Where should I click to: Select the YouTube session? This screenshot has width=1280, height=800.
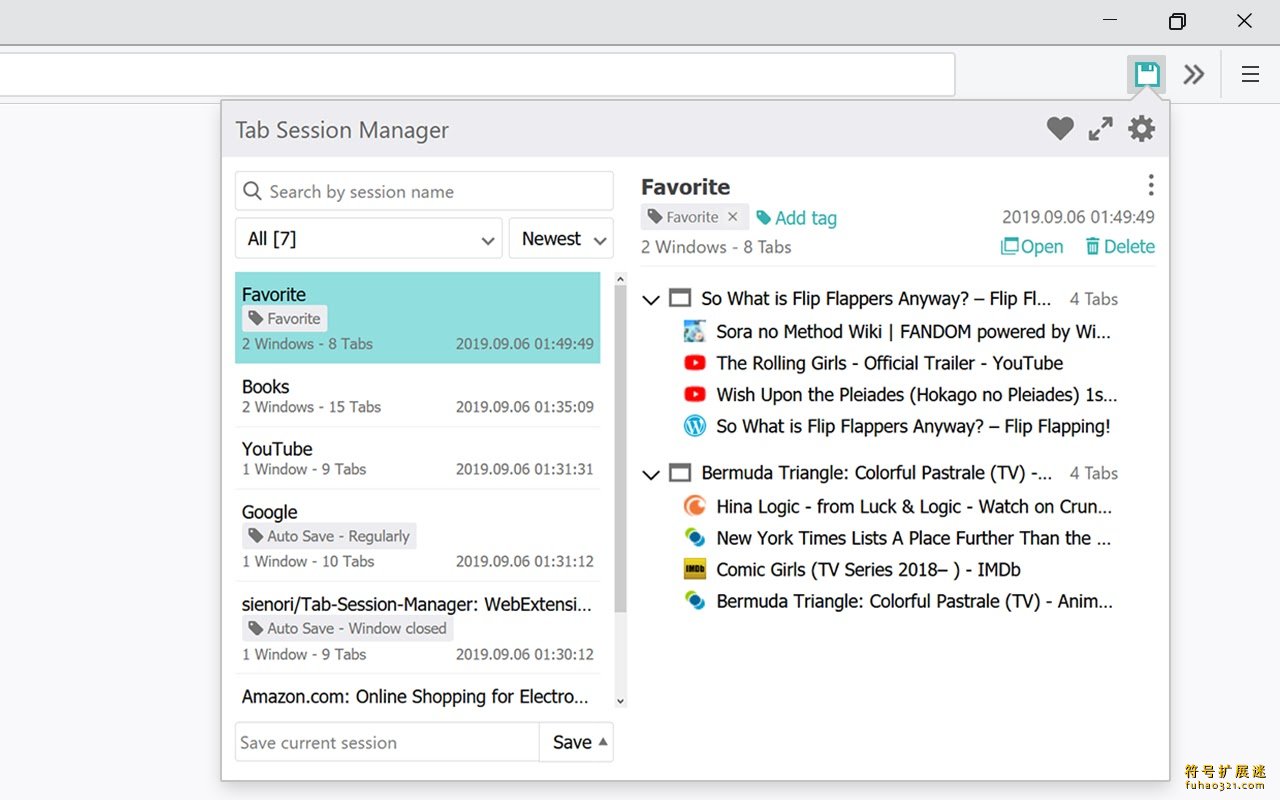tap(418, 458)
